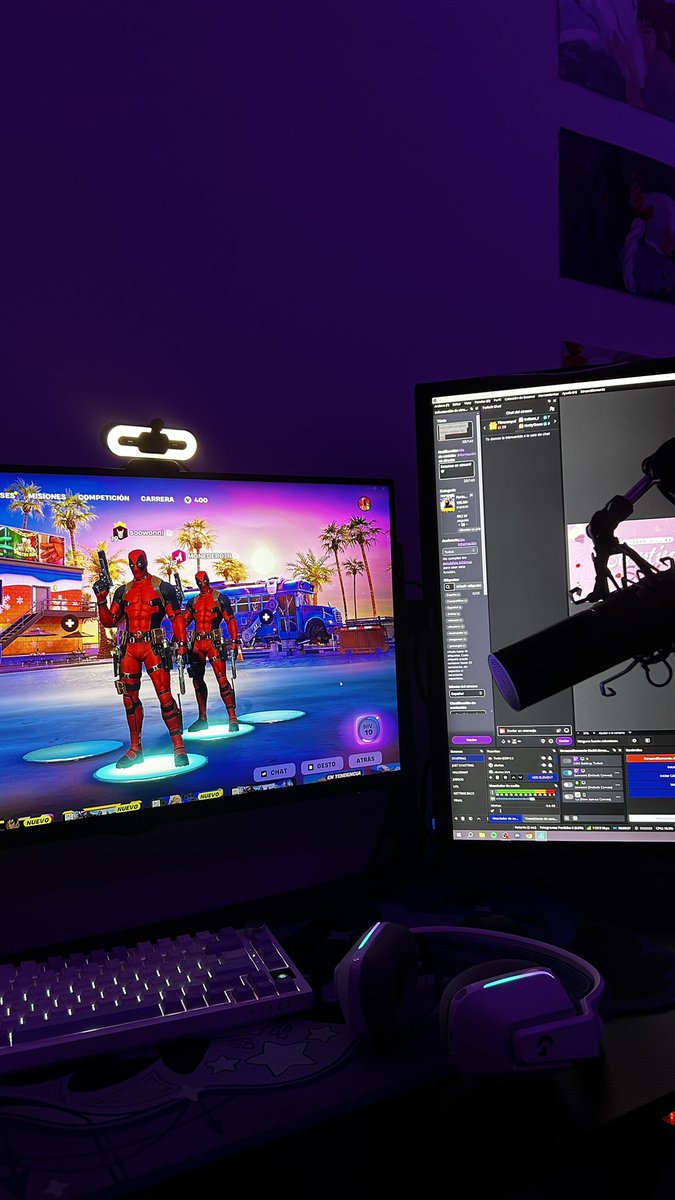Select the GETTING BACK scene in OBS
This screenshot has width=675, height=1200.
click(x=466, y=793)
